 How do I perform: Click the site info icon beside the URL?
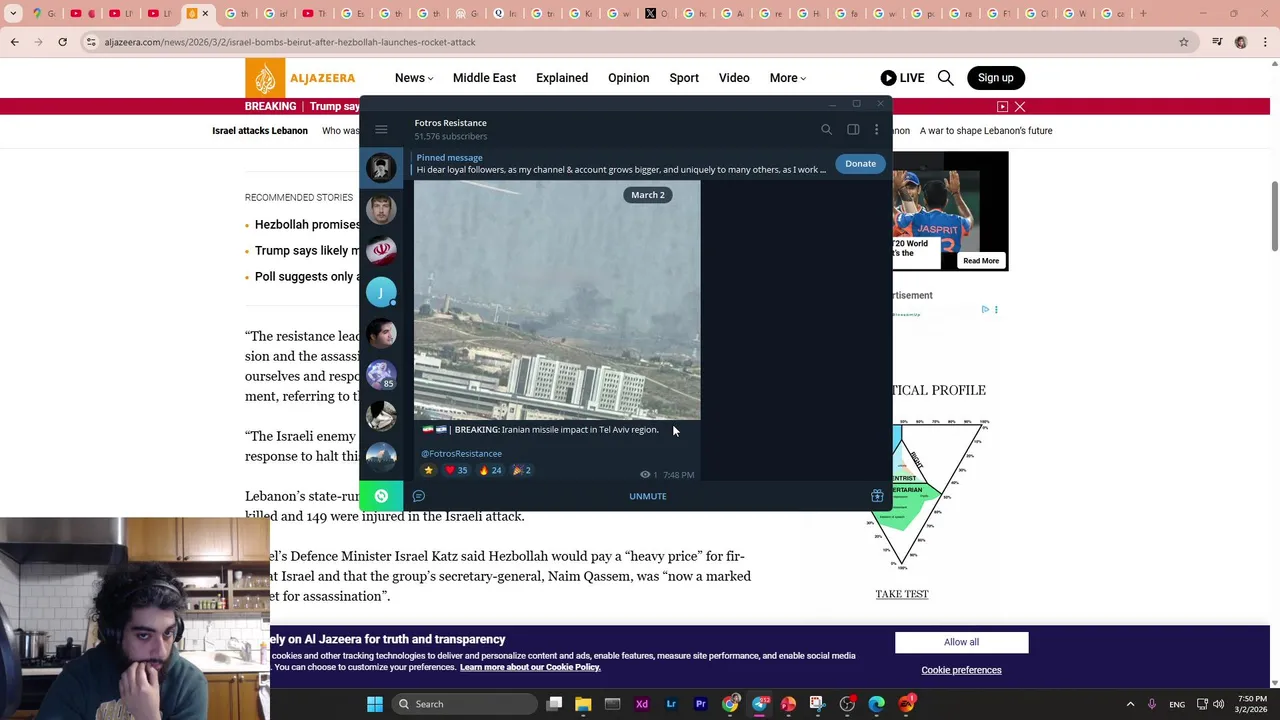coord(91,42)
